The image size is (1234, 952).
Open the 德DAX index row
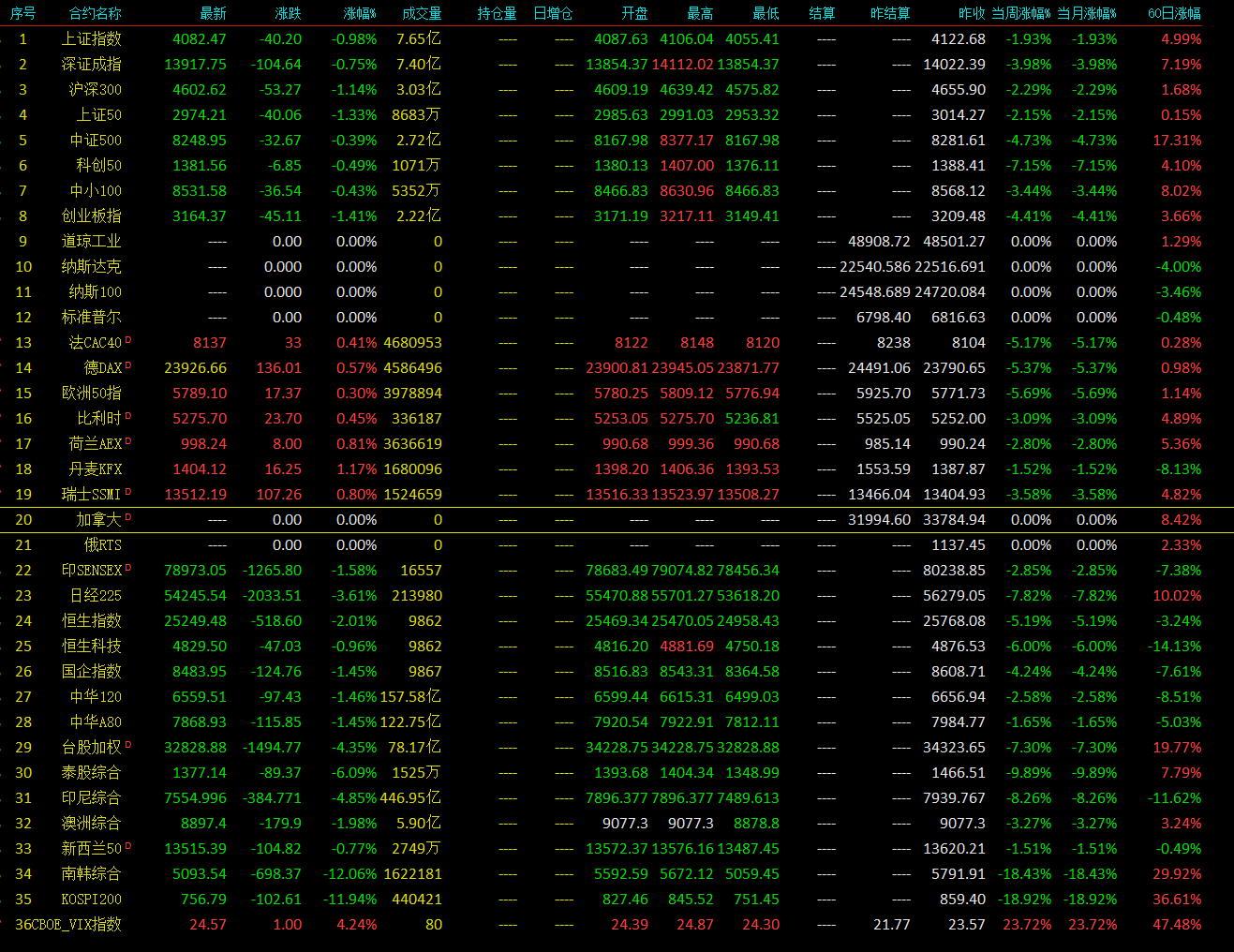617,368
